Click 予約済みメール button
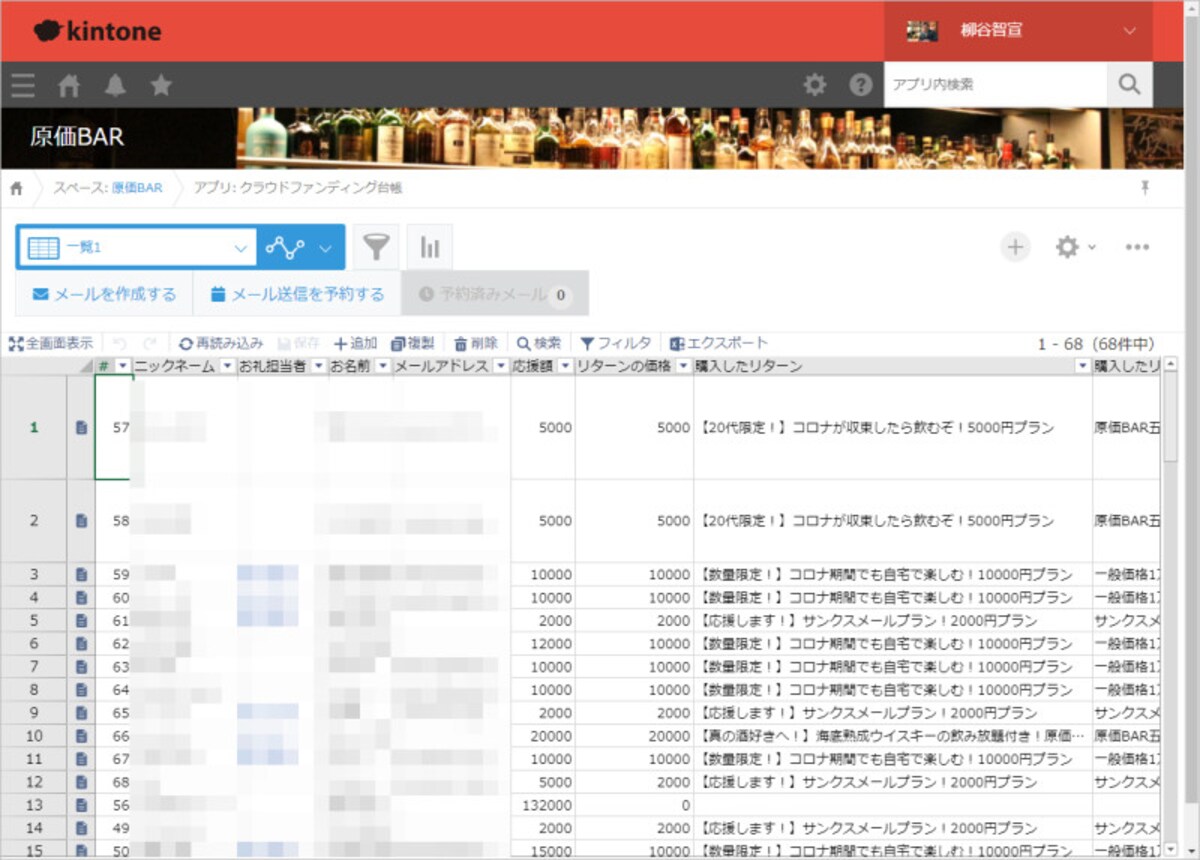Viewport: 1200px width, 860px height. coord(495,294)
